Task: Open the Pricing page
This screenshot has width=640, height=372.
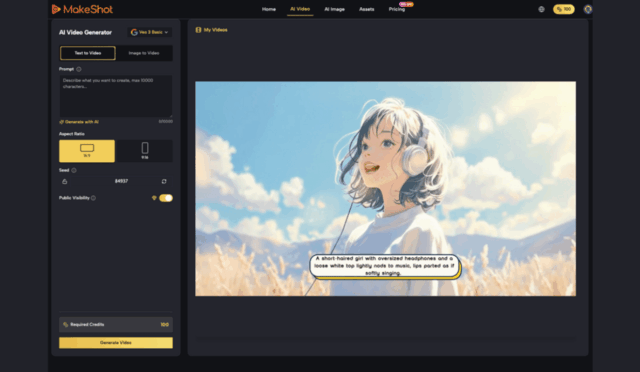Action: [x=397, y=9]
